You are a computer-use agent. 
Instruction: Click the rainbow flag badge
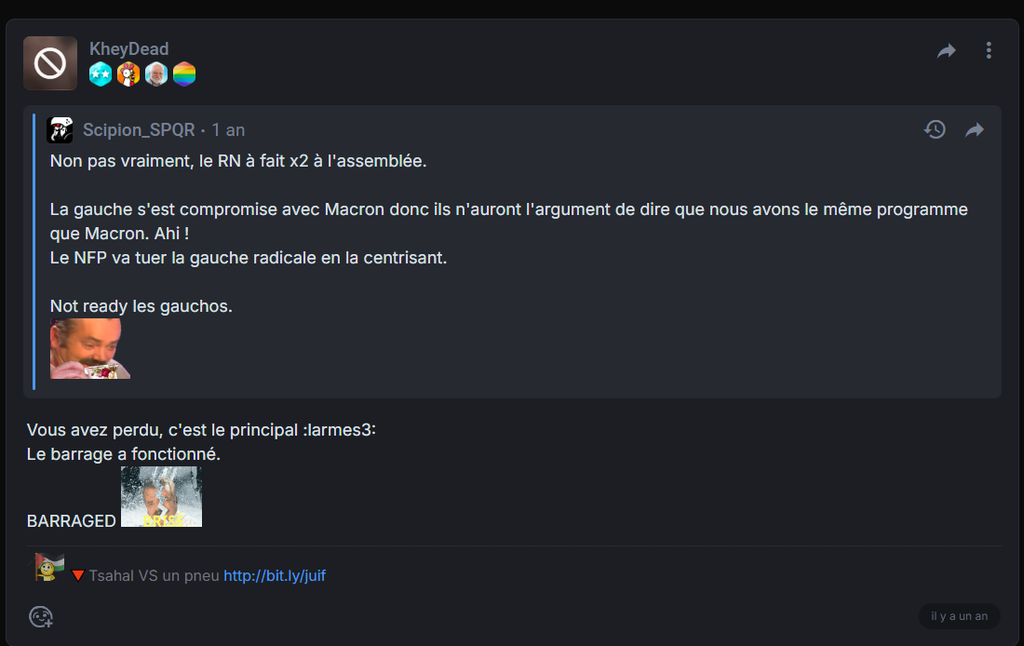click(x=184, y=74)
